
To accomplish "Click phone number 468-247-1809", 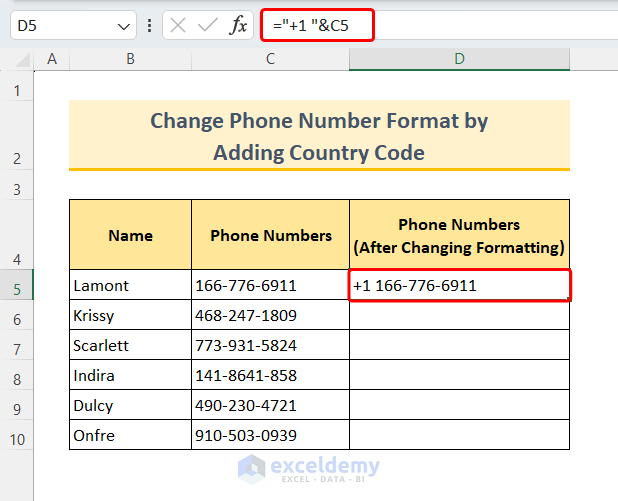I will click(x=270, y=315).
